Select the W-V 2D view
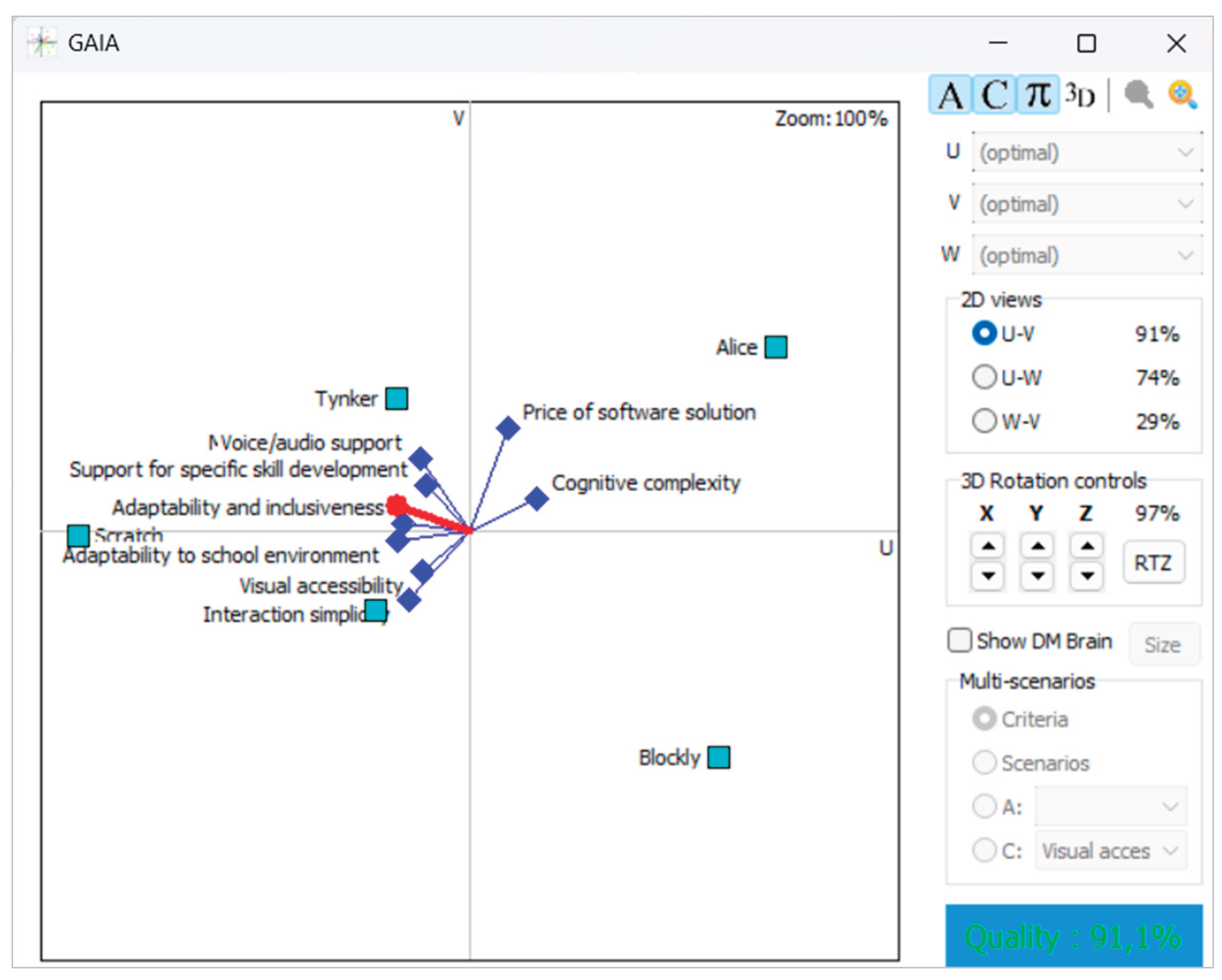 (x=984, y=421)
